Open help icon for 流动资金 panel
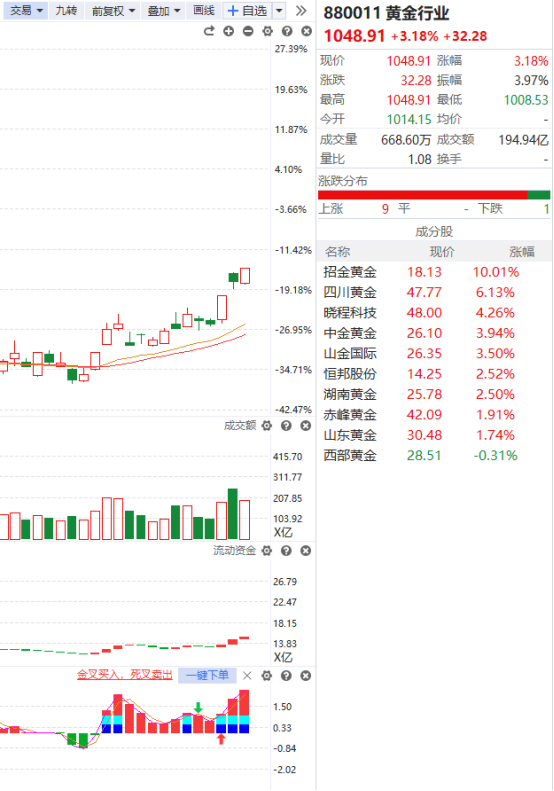The height and width of the screenshot is (791, 554). click(286, 550)
